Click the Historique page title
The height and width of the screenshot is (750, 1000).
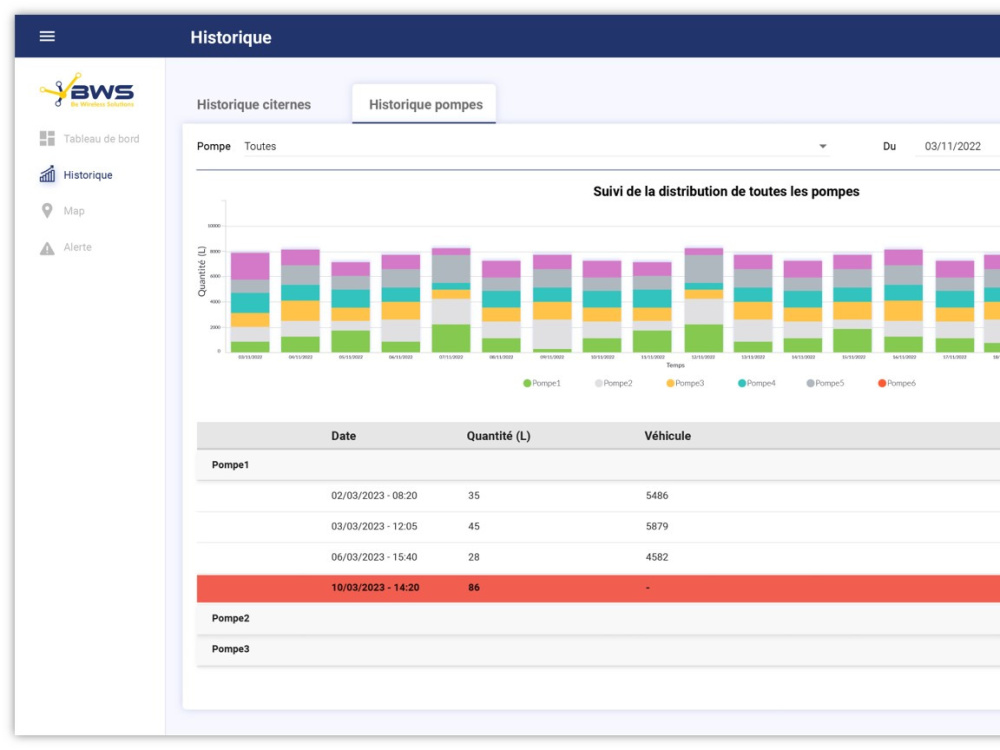(231, 38)
